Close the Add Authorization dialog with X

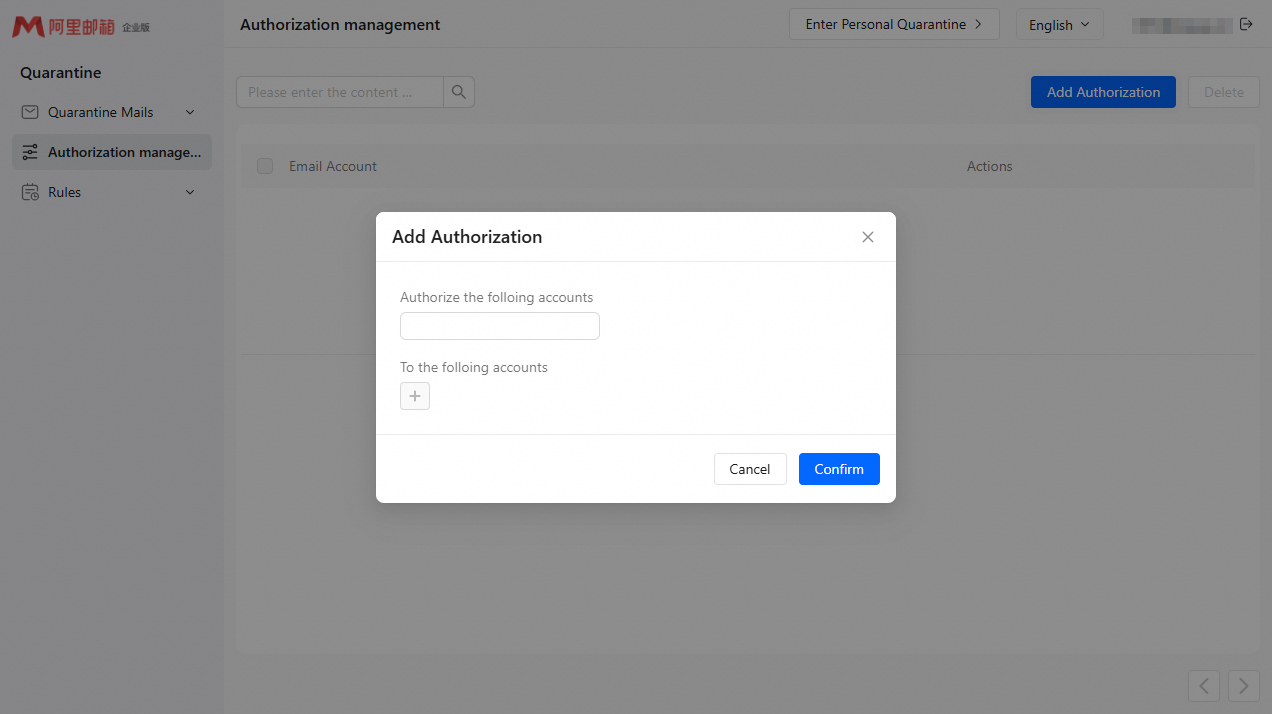(868, 237)
